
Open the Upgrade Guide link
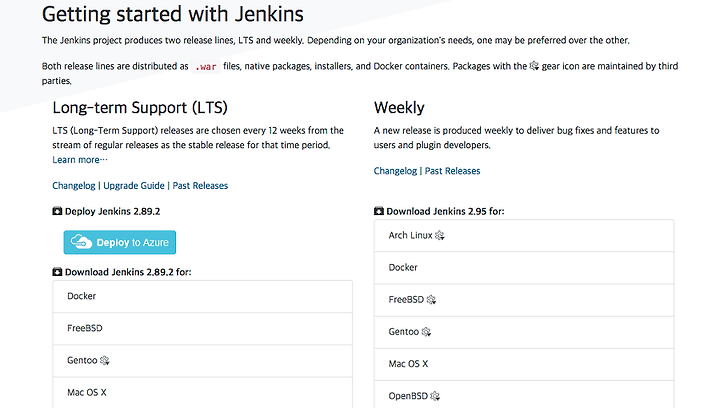point(134,185)
